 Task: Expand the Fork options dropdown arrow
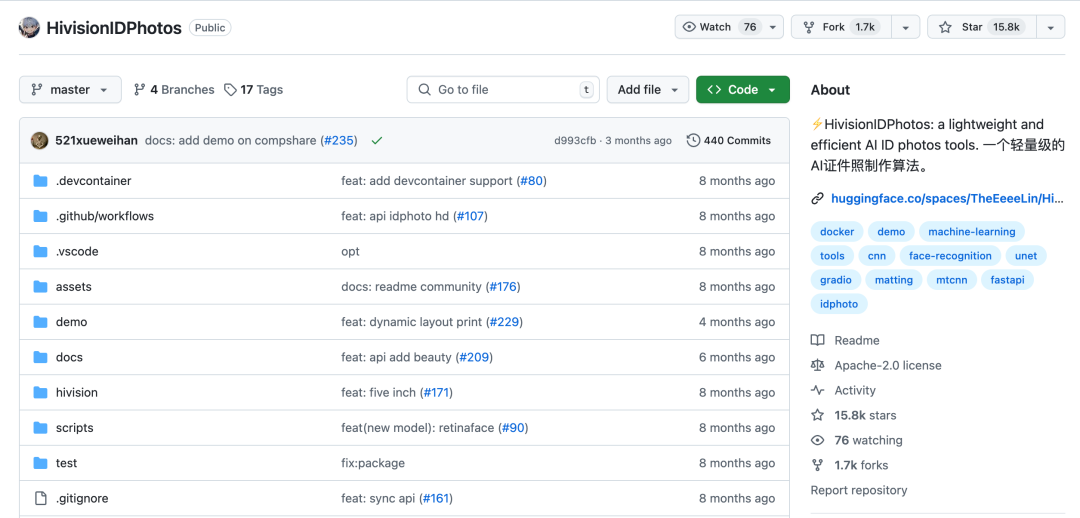pos(906,28)
